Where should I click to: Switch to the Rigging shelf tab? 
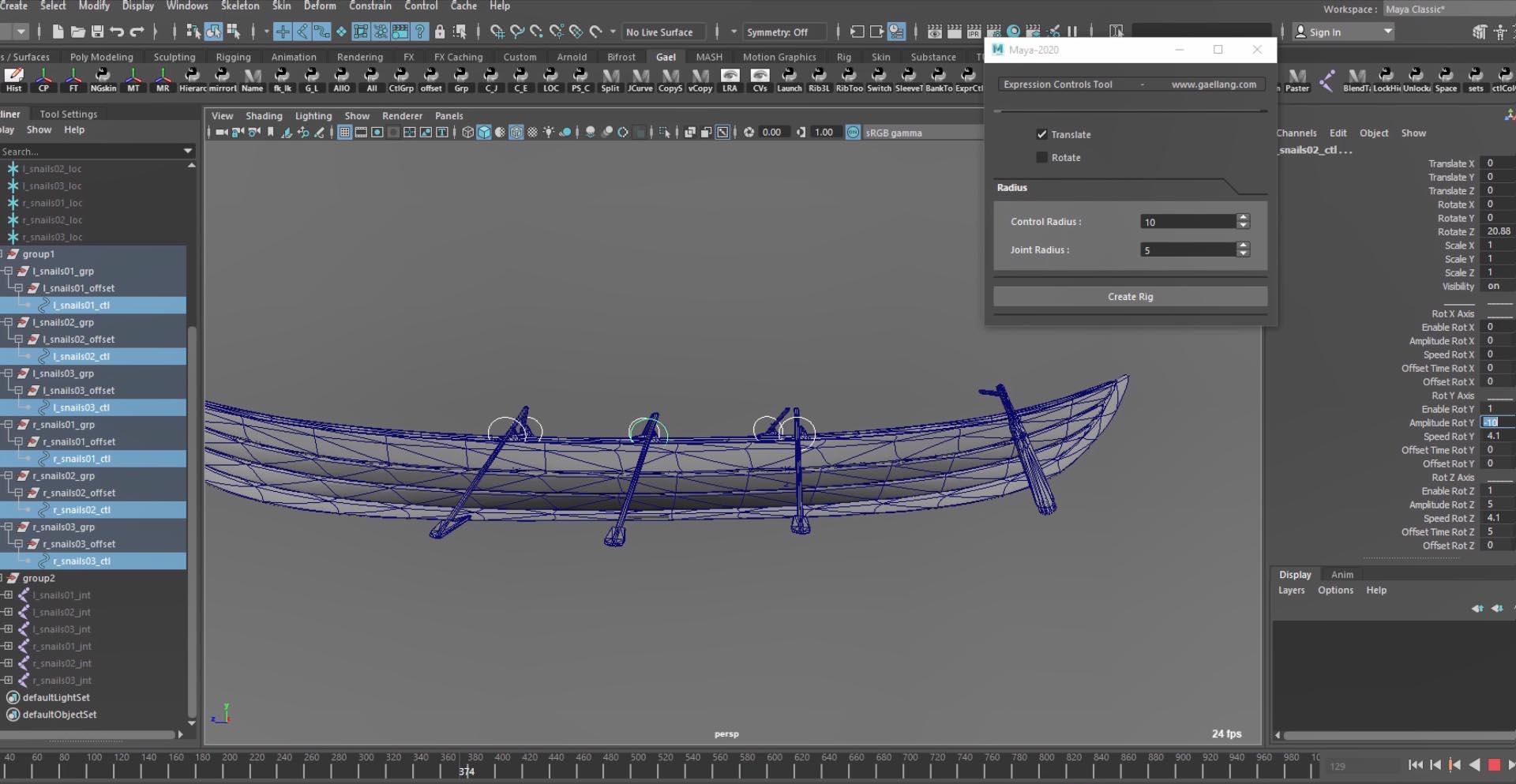[233, 57]
